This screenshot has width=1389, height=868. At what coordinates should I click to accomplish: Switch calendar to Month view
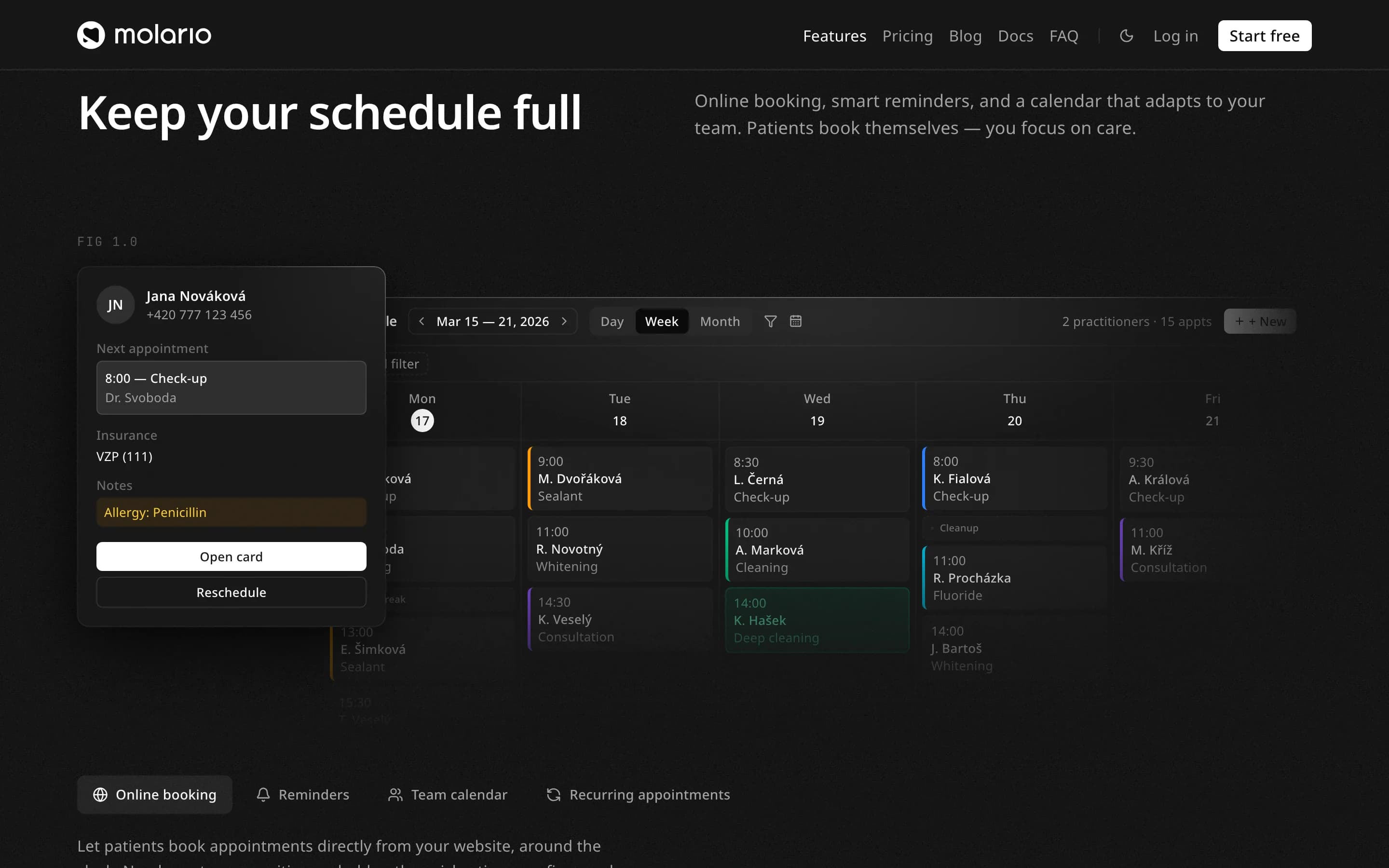tap(720, 322)
